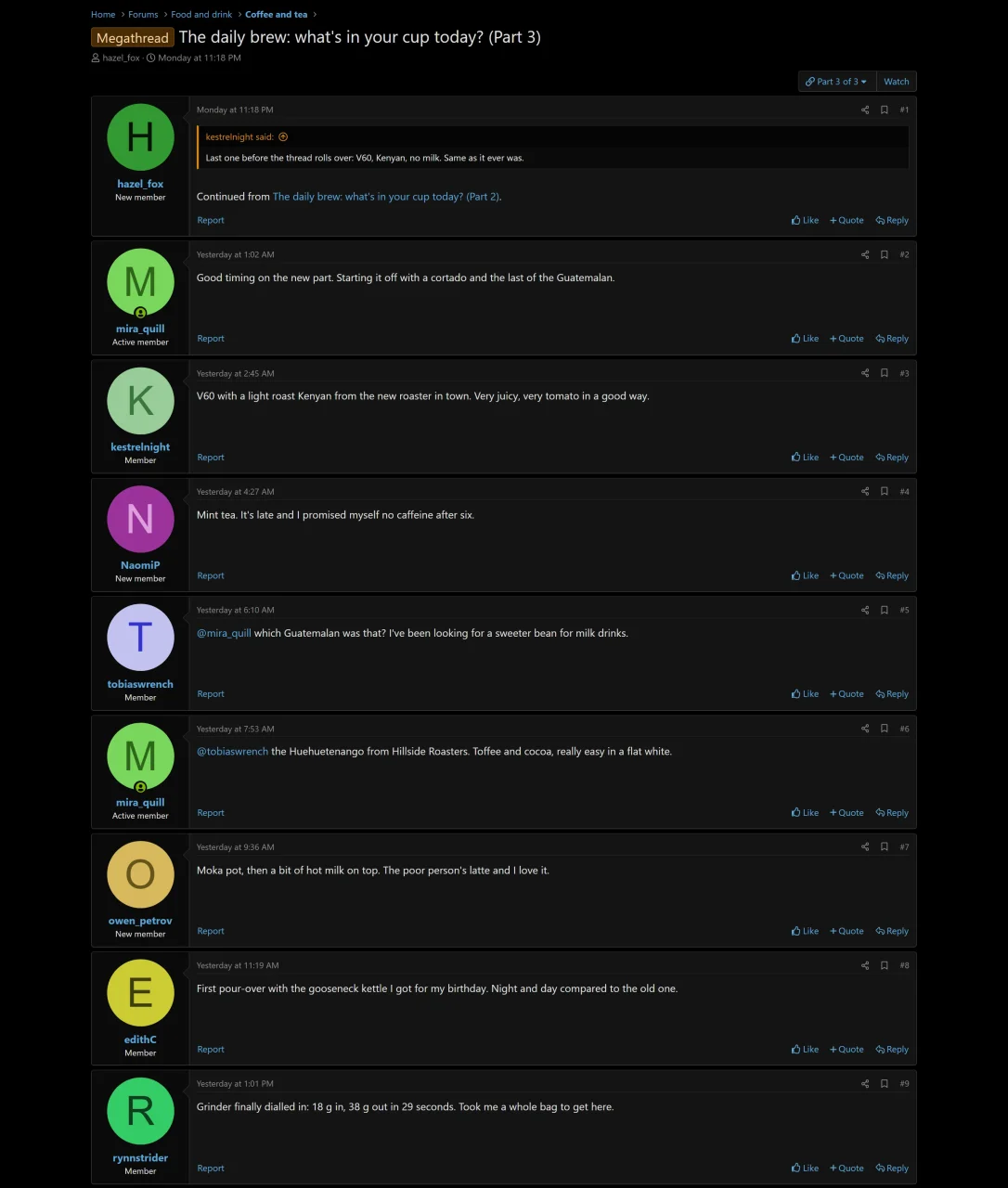Image resolution: width=1008 pixels, height=1188 pixels.
Task: Go to Home breadcrumb
Action: [x=103, y=15]
